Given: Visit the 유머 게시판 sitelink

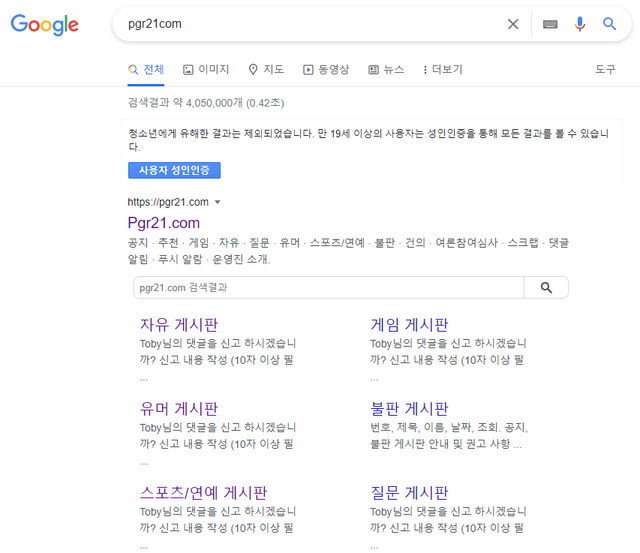Looking at the screenshot, I should pos(179,409).
